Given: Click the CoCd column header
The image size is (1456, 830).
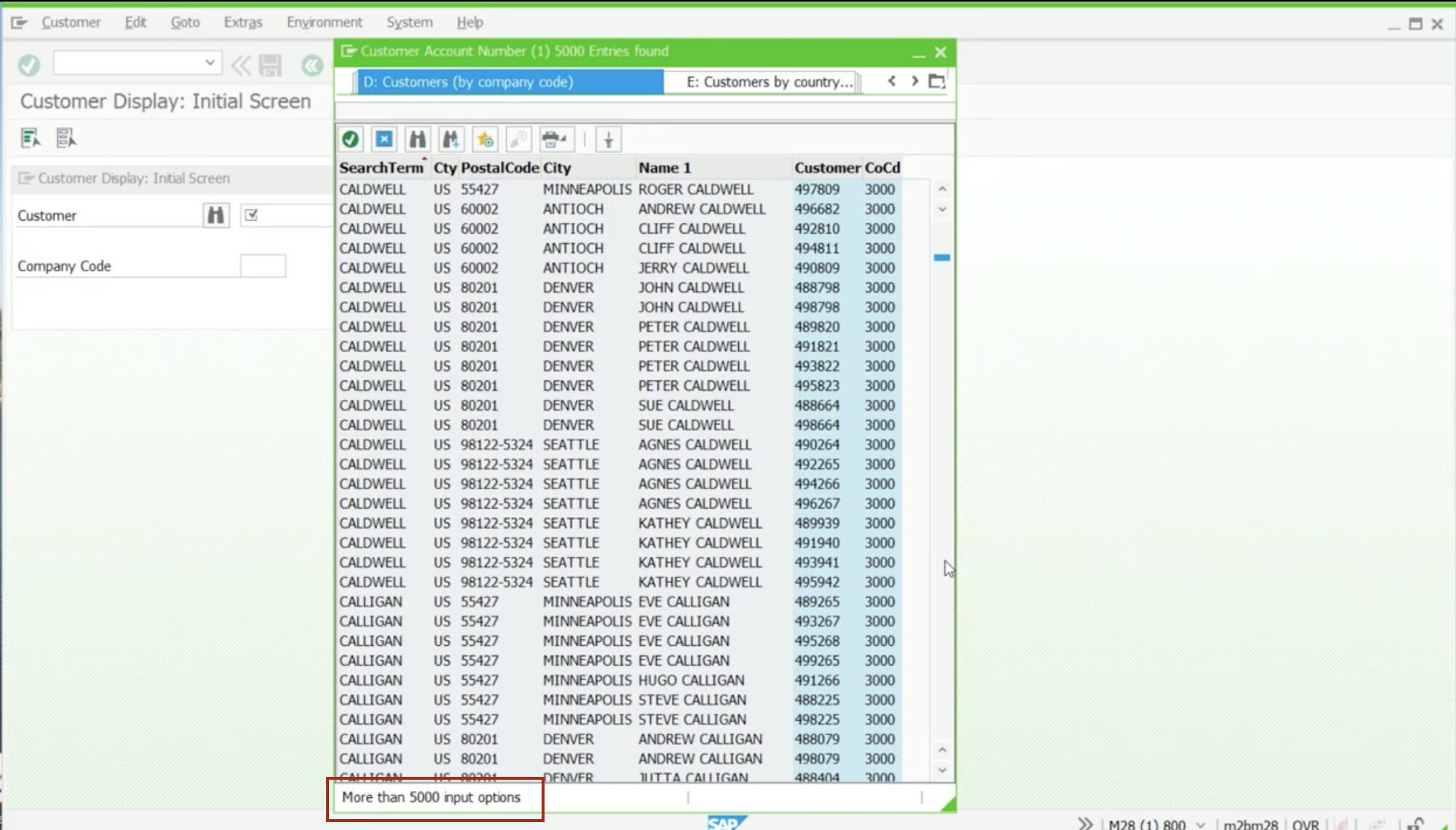Looking at the screenshot, I should (882, 167).
